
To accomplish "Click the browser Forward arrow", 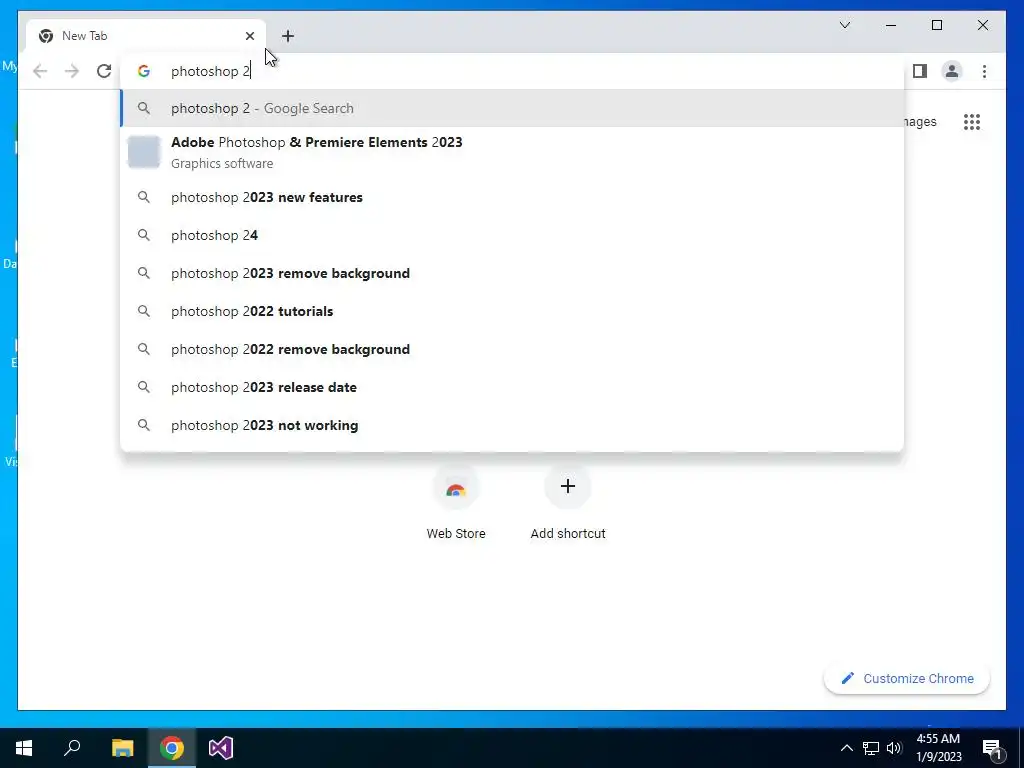I will tap(72, 71).
